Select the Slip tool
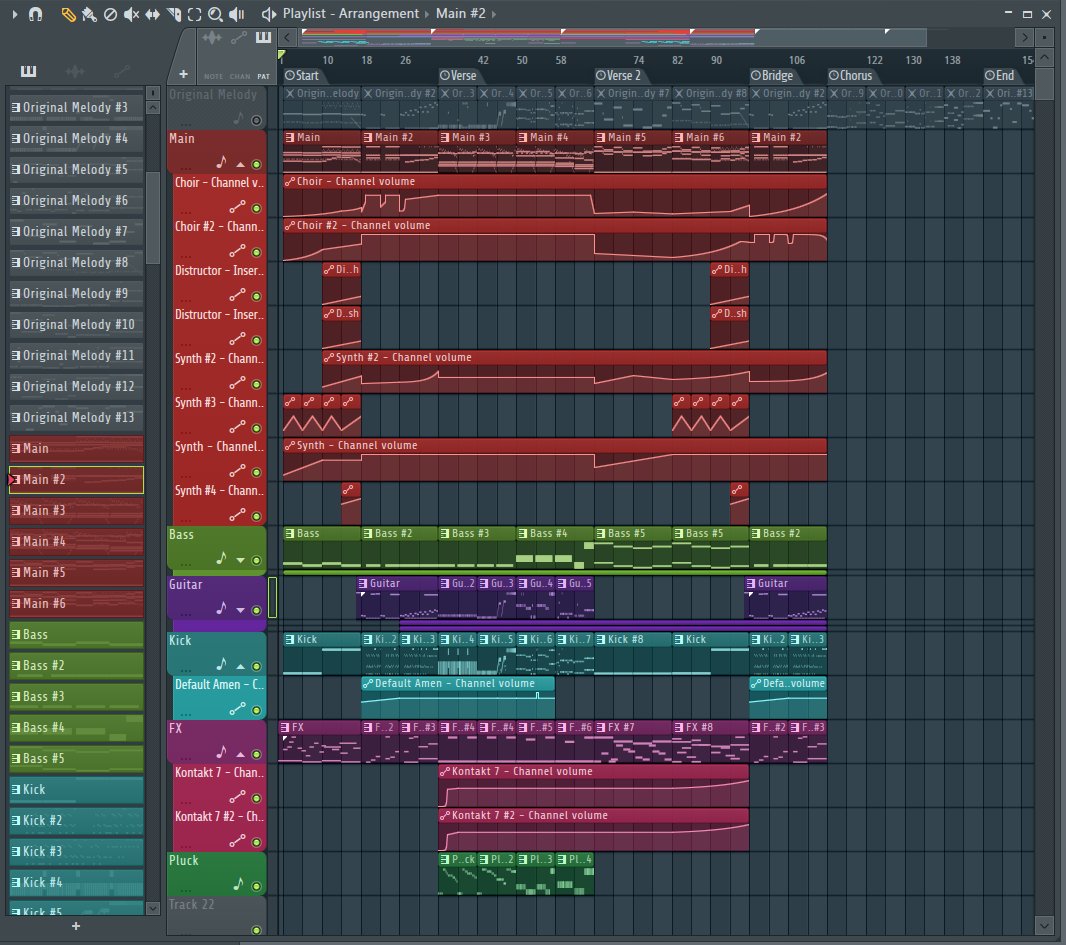 (152, 14)
